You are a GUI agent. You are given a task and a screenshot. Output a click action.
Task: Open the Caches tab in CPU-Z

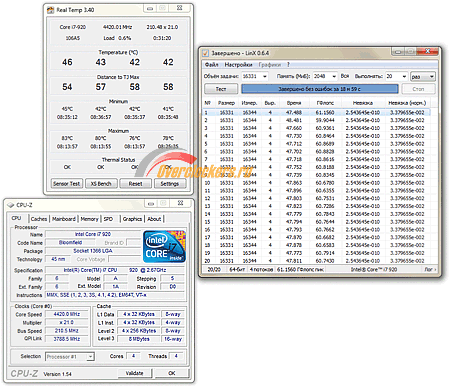tap(39, 219)
